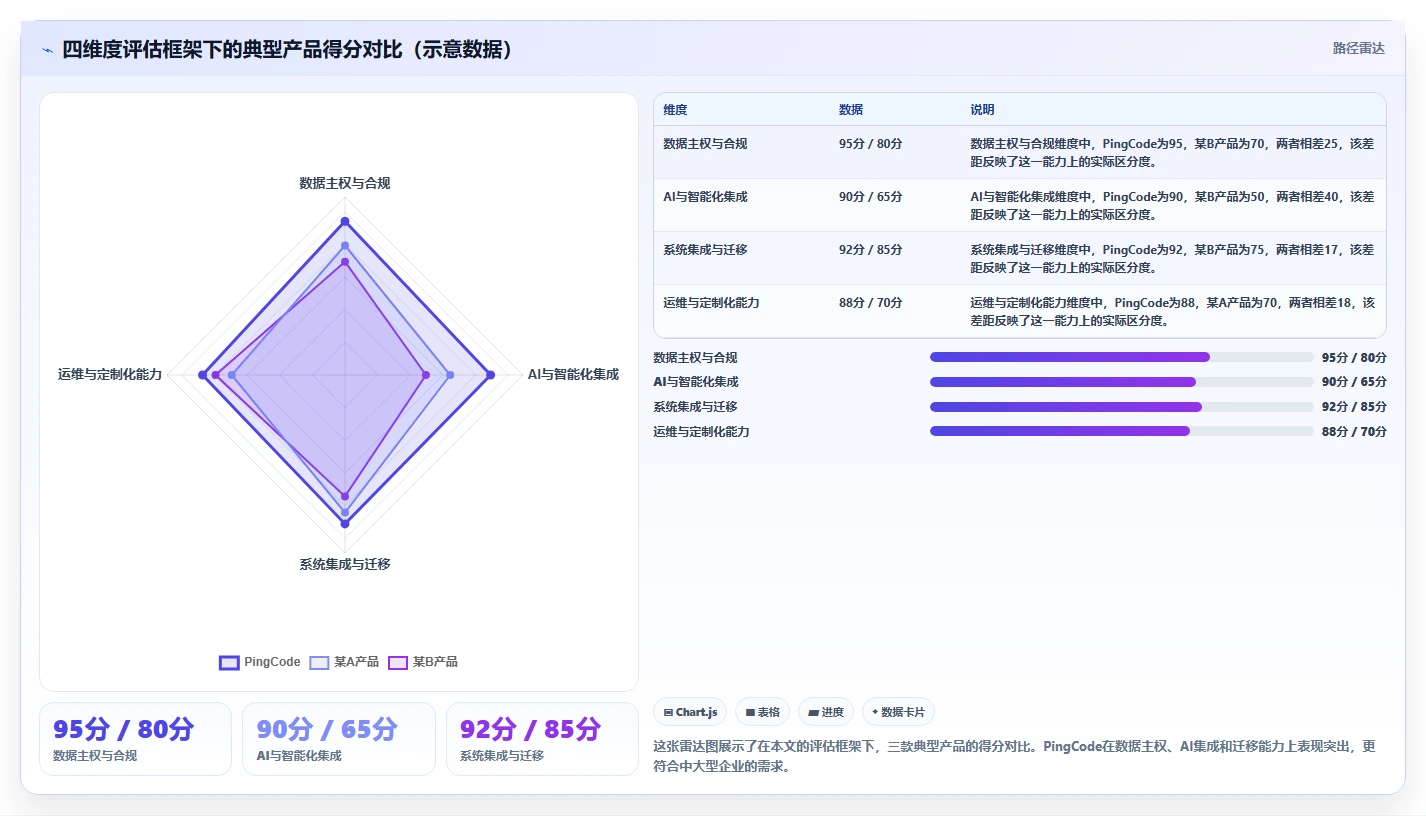Click the PingCode right vertex data point
1426x816 pixels.
coord(490,375)
